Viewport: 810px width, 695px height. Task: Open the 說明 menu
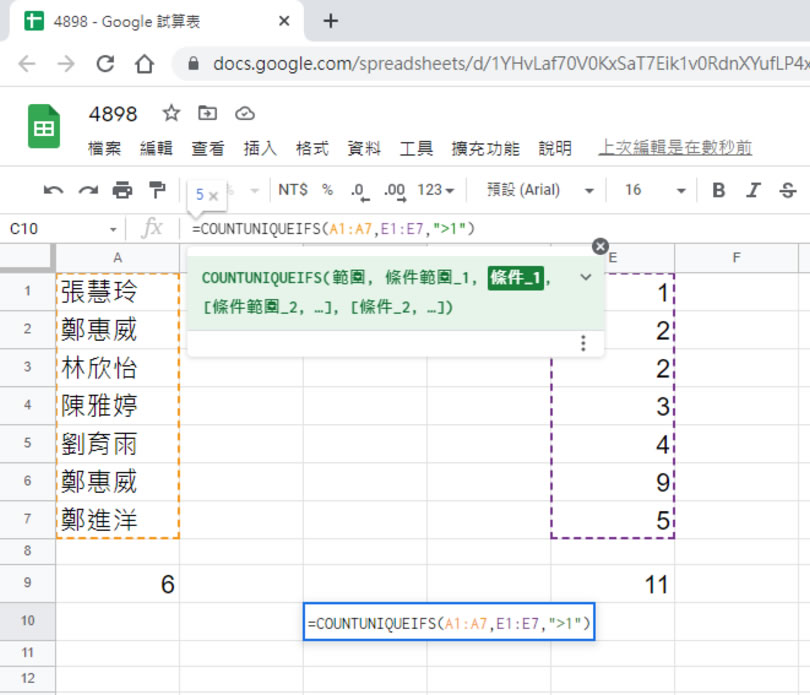click(555, 148)
